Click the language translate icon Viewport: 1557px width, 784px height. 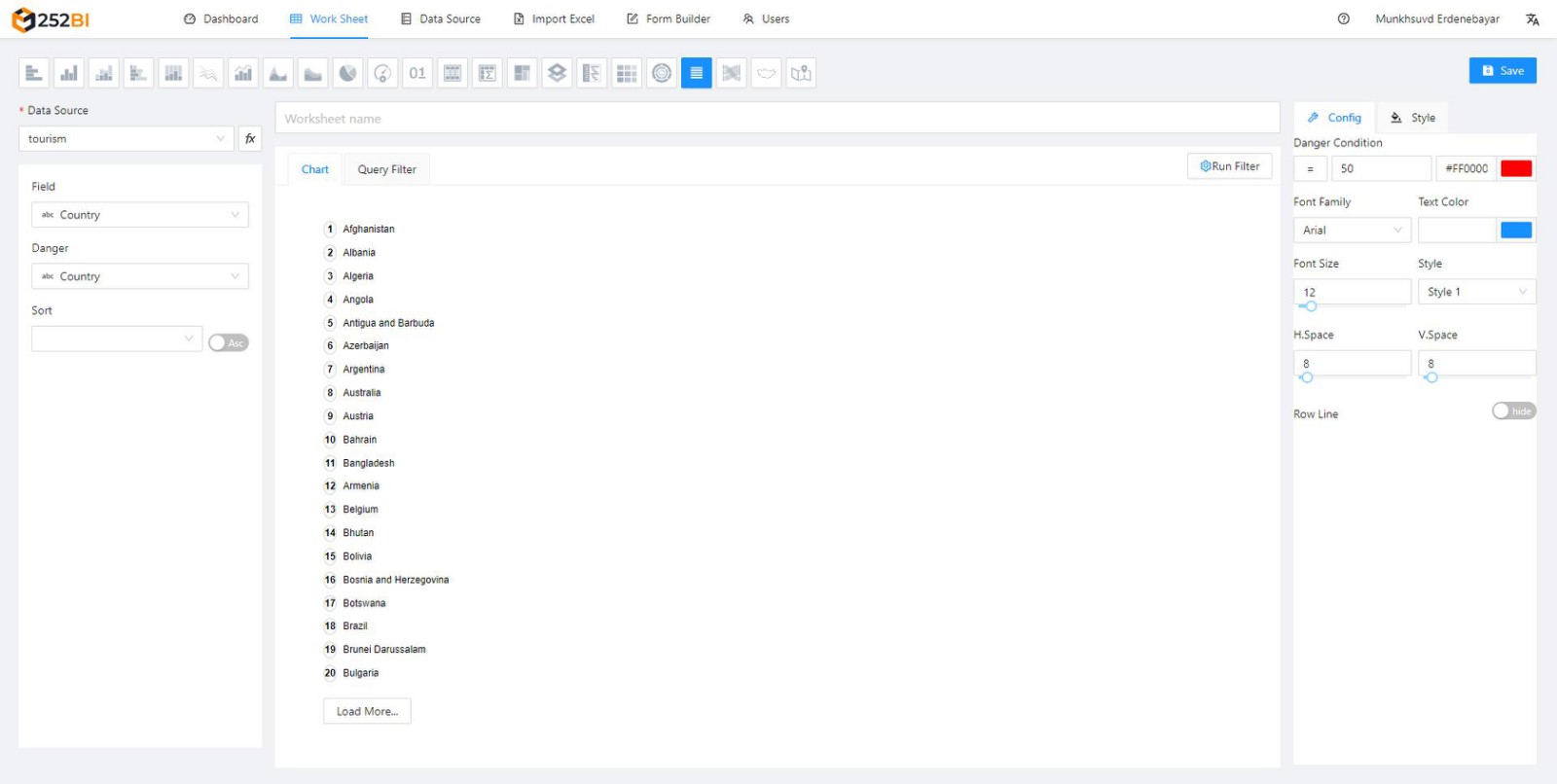(x=1532, y=19)
